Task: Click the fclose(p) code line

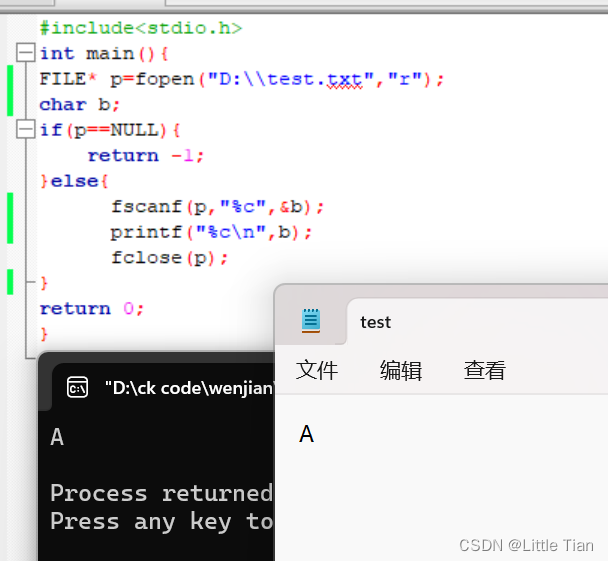Action: click(169, 258)
